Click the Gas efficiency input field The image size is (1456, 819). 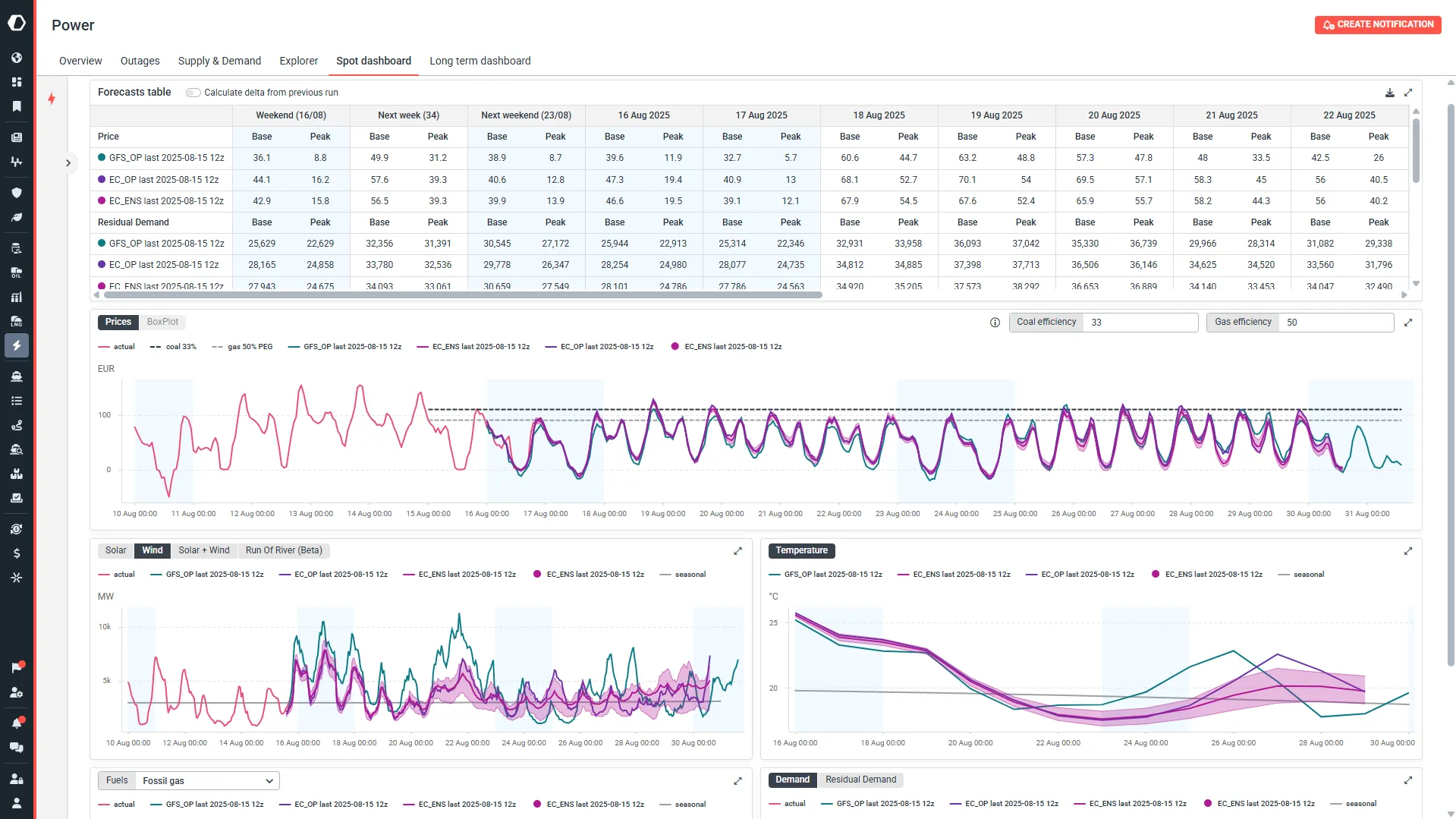tap(1336, 323)
